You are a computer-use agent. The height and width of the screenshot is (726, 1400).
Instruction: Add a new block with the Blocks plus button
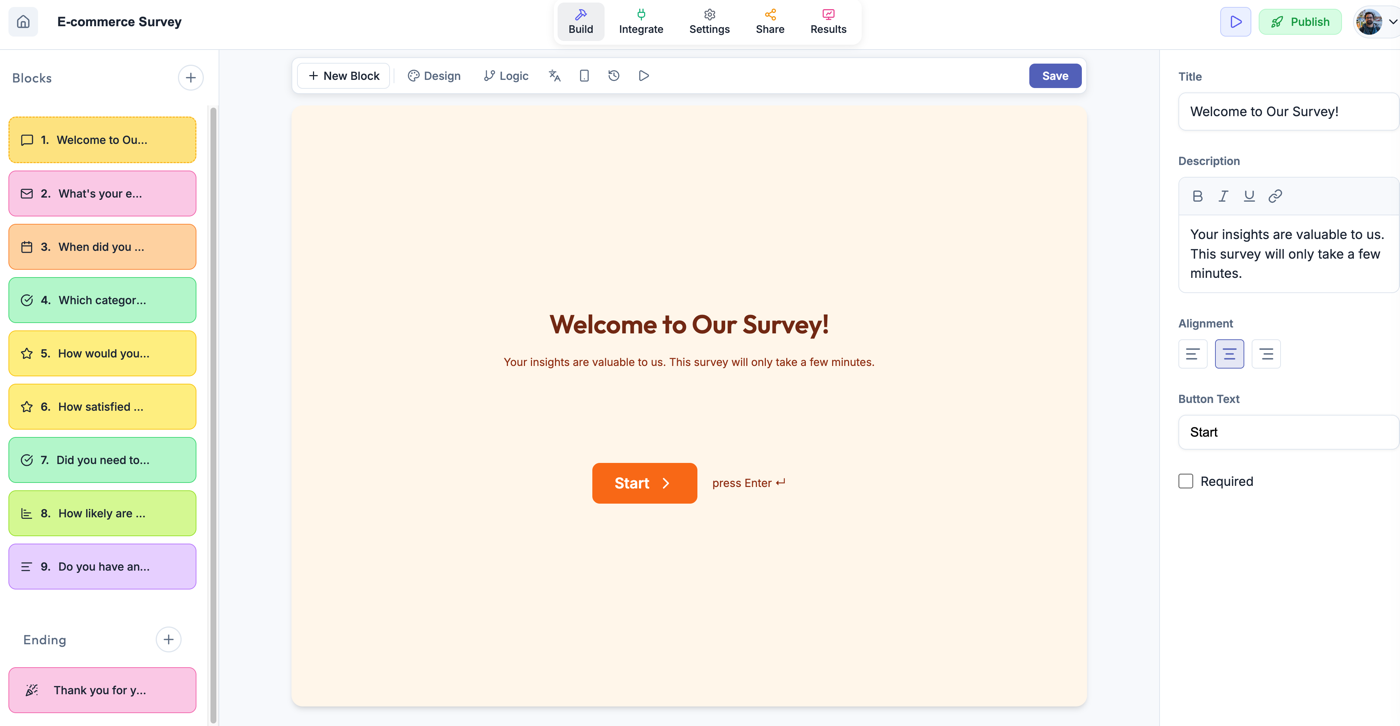[190, 77]
